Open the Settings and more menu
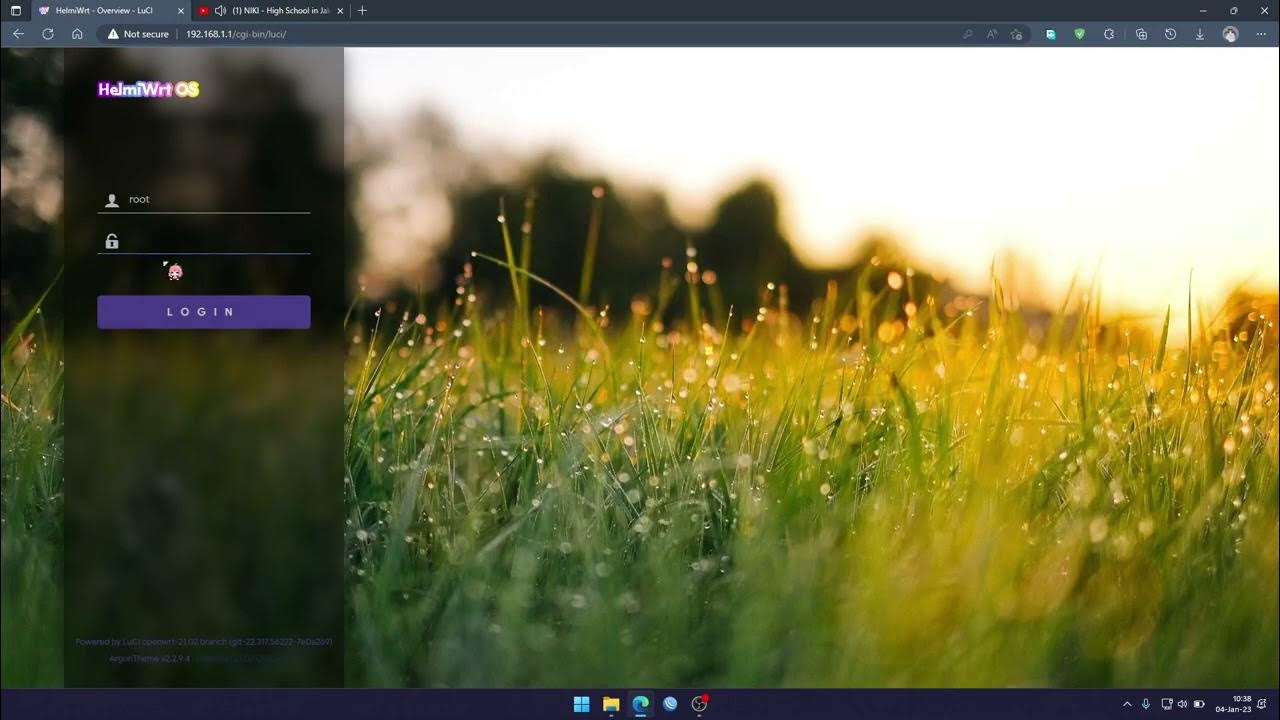Image resolution: width=1280 pixels, height=720 pixels. pos(1260,34)
